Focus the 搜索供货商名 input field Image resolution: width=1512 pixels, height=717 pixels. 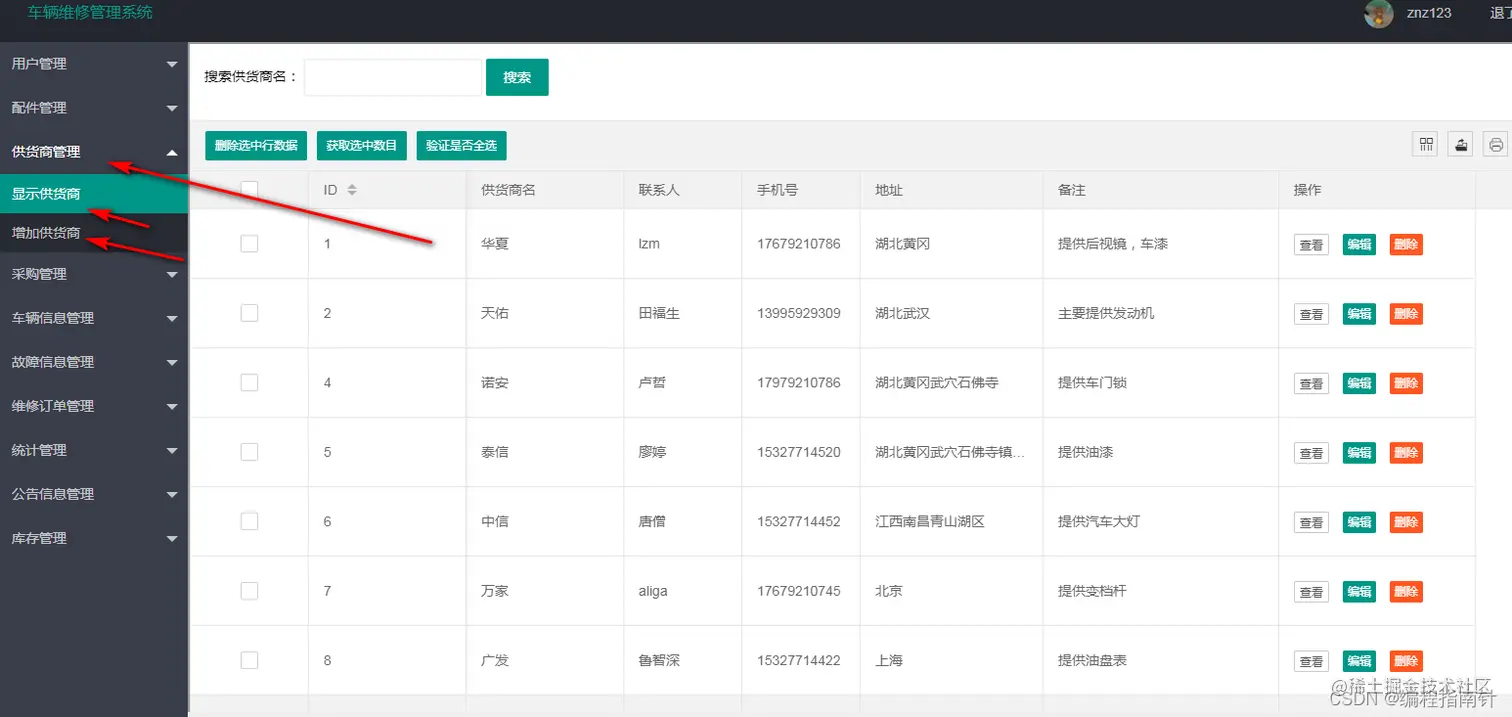coord(393,77)
